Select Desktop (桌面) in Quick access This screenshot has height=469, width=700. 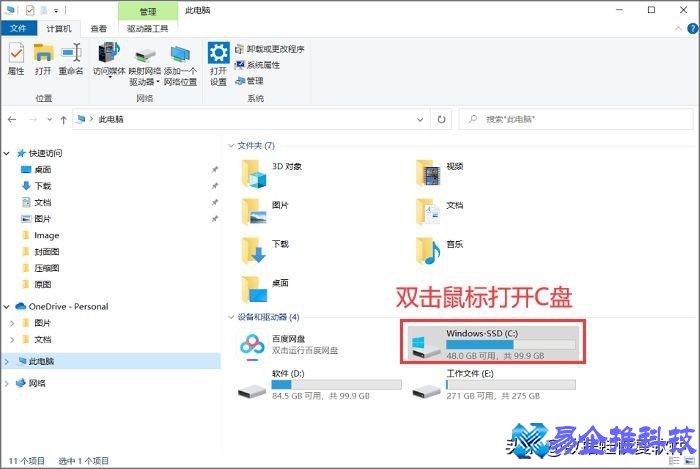pyautogui.click(x=43, y=170)
